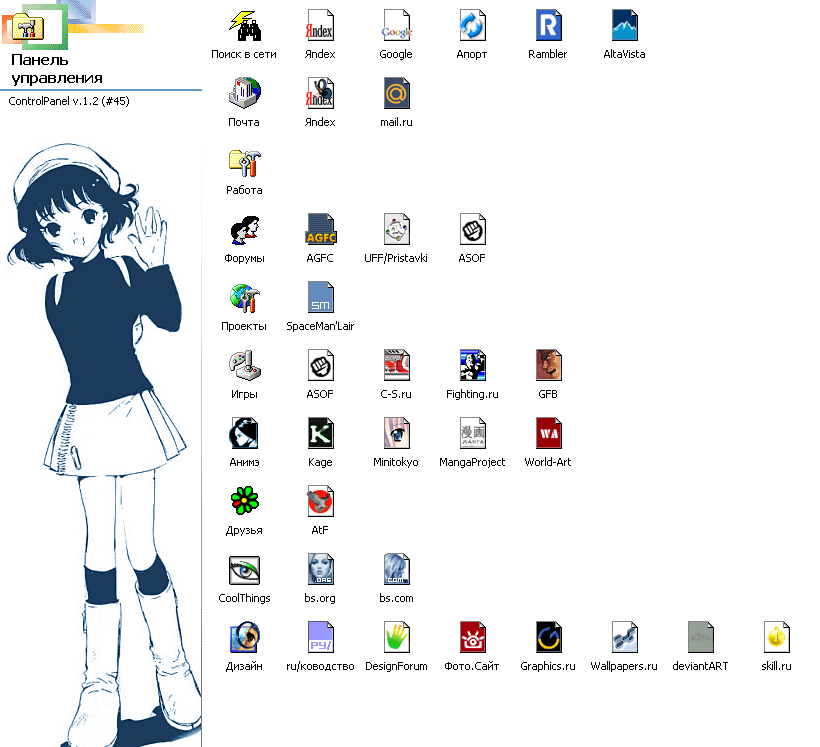Open the Wallpapers.ru shortcut icon
The width and height of the screenshot is (820, 747).
coord(624,638)
